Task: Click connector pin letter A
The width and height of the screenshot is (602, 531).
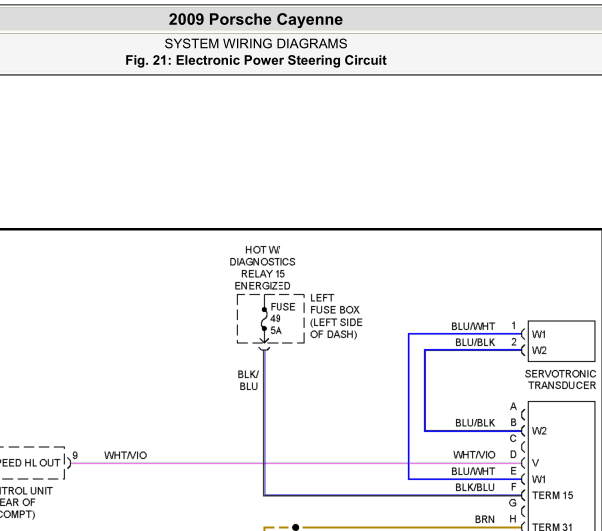Action: click(x=513, y=407)
